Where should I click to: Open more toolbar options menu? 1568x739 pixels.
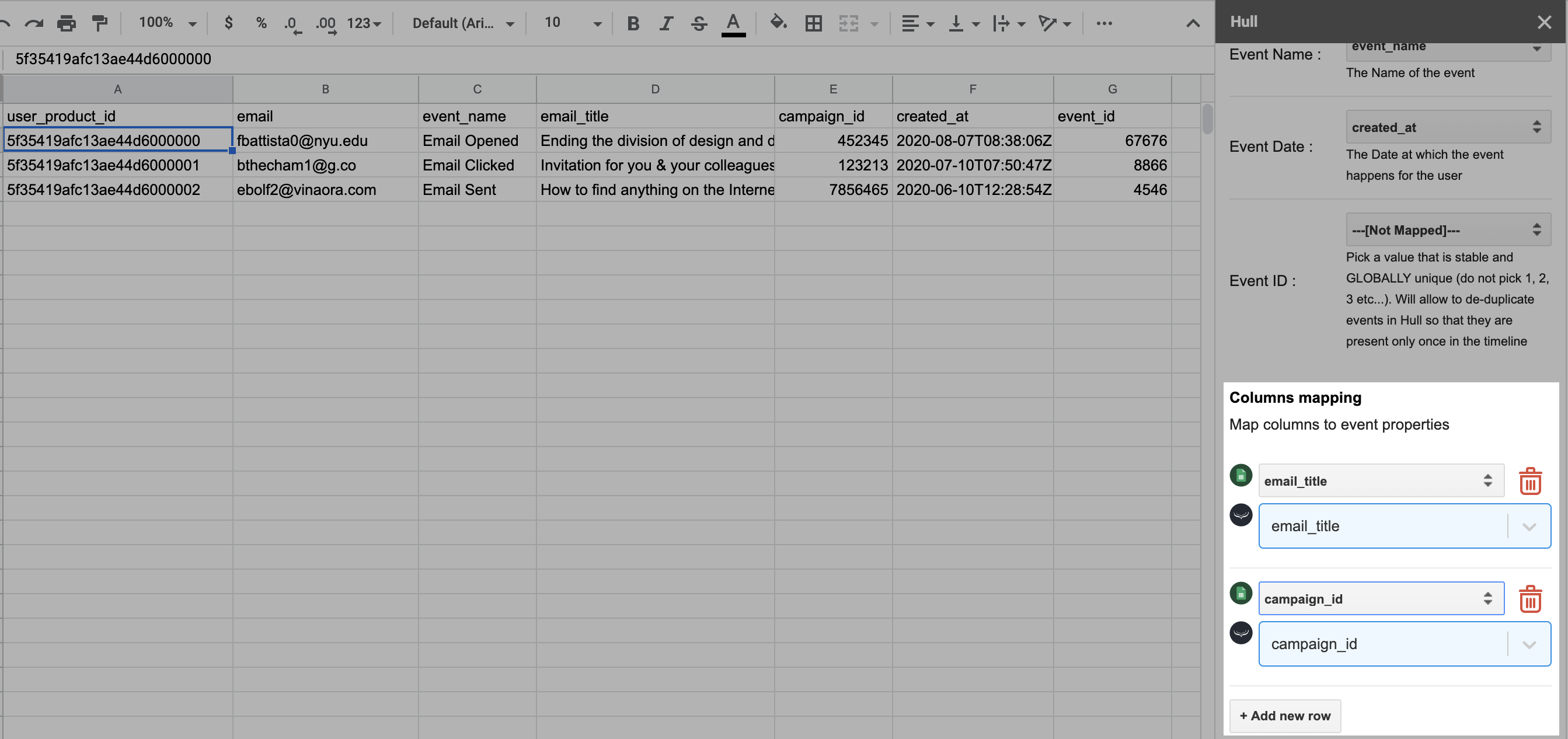click(1103, 23)
